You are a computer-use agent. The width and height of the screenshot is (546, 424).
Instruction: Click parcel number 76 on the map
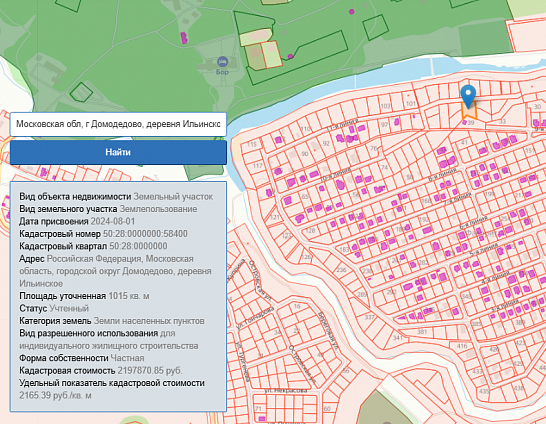click(x=374, y=148)
